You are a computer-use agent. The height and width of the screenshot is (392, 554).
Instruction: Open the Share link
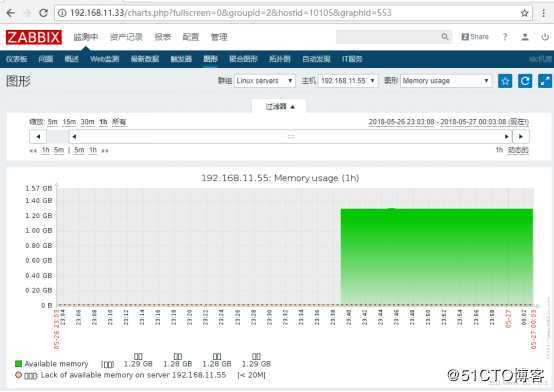pyautogui.click(x=475, y=37)
